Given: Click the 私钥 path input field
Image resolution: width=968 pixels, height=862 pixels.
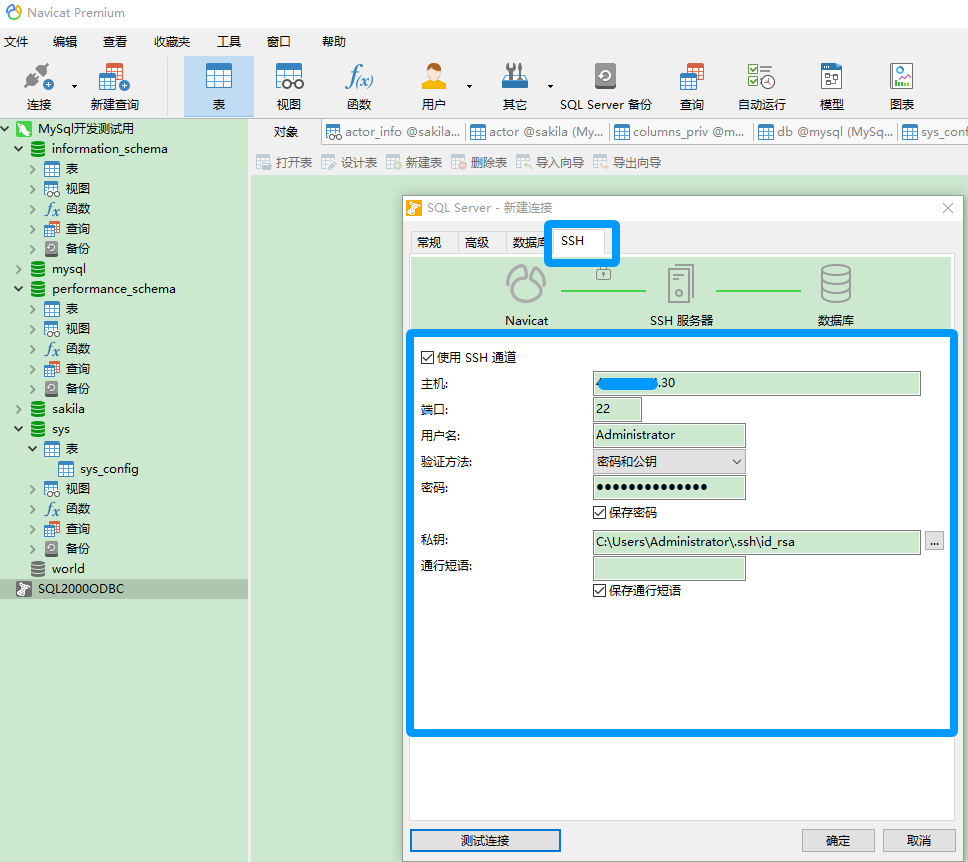Looking at the screenshot, I should pyautogui.click(x=756, y=542).
